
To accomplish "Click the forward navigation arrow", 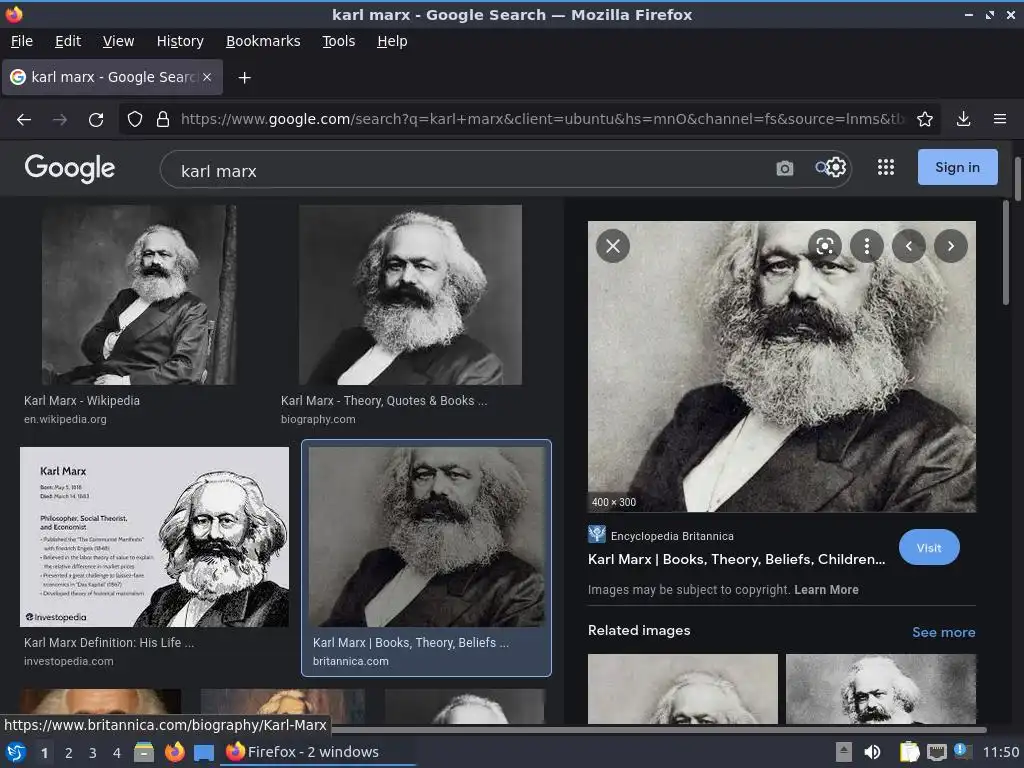I will tap(59, 120).
